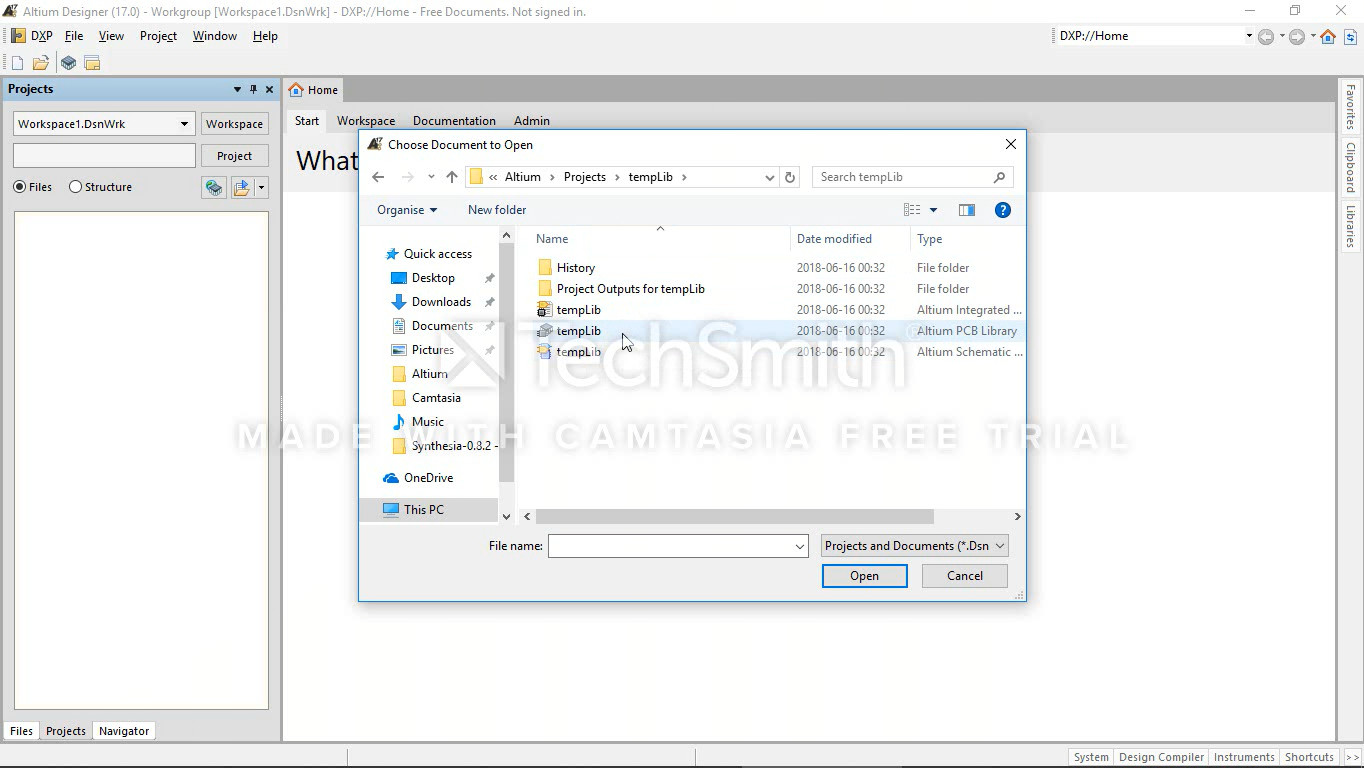Viewport: 1364px width, 768px height.
Task: Select the Altium Integrated Library tempLib file
Action: [x=578, y=310]
